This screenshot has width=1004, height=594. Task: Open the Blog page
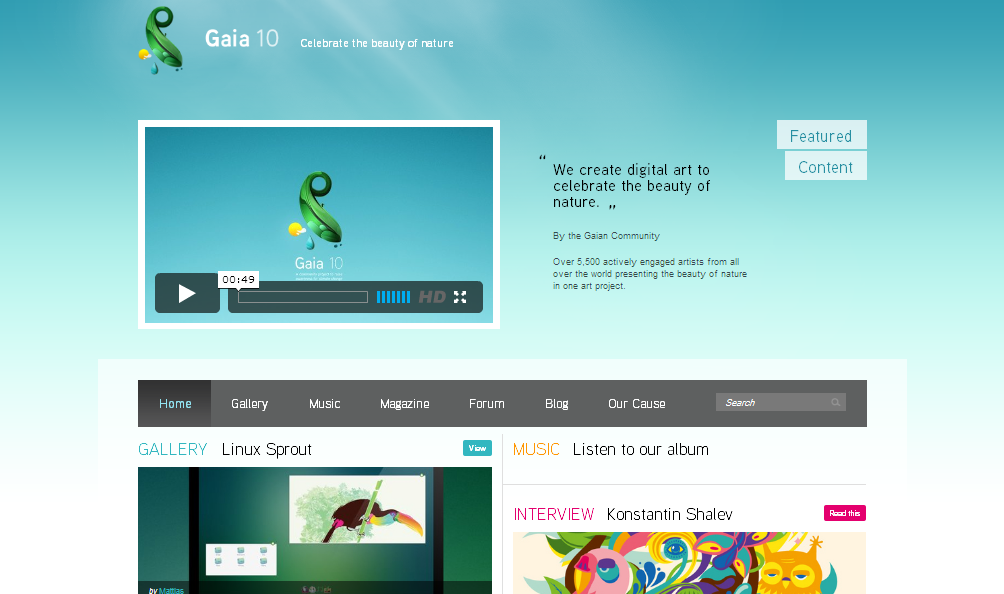556,404
